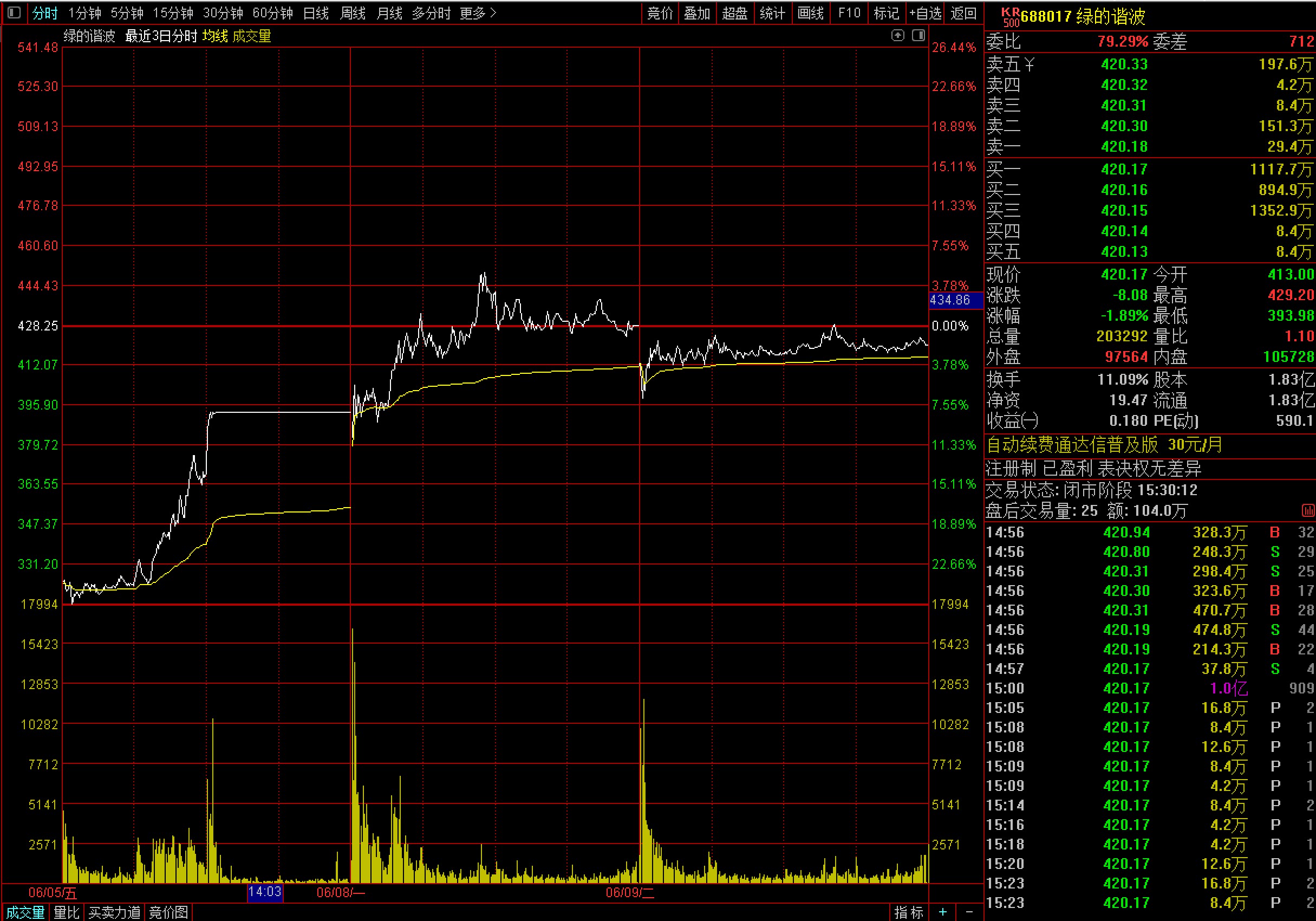
Task: Click the 688017 绿的谐波 stock title
Action: [x=1083, y=16]
